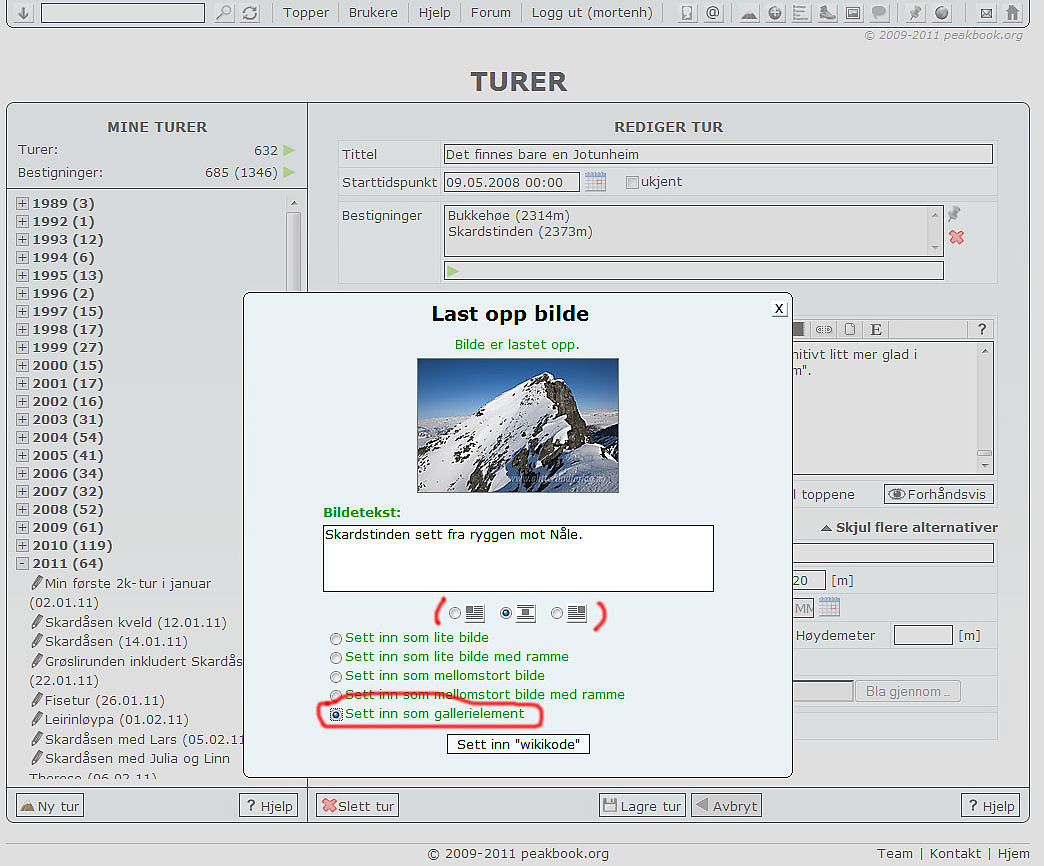Click the home icon in top toolbar
Screen dimensions: 1044x866
point(1012,13)
